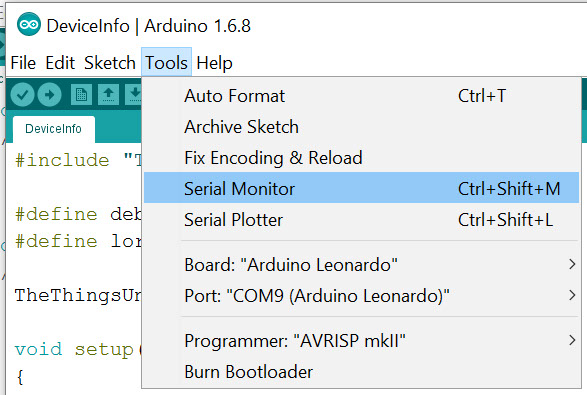This screenshot has width=587, height=395.
Task: Open the Edit menu
Action: [x=60, y=63]
